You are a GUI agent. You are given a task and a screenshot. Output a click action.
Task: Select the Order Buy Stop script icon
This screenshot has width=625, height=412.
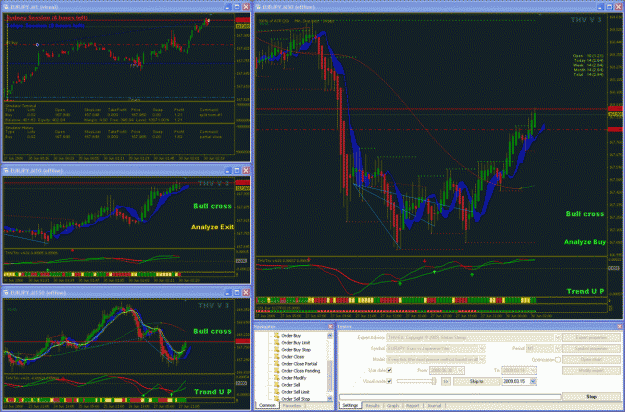pyautogui.click(x=277, y=349)
